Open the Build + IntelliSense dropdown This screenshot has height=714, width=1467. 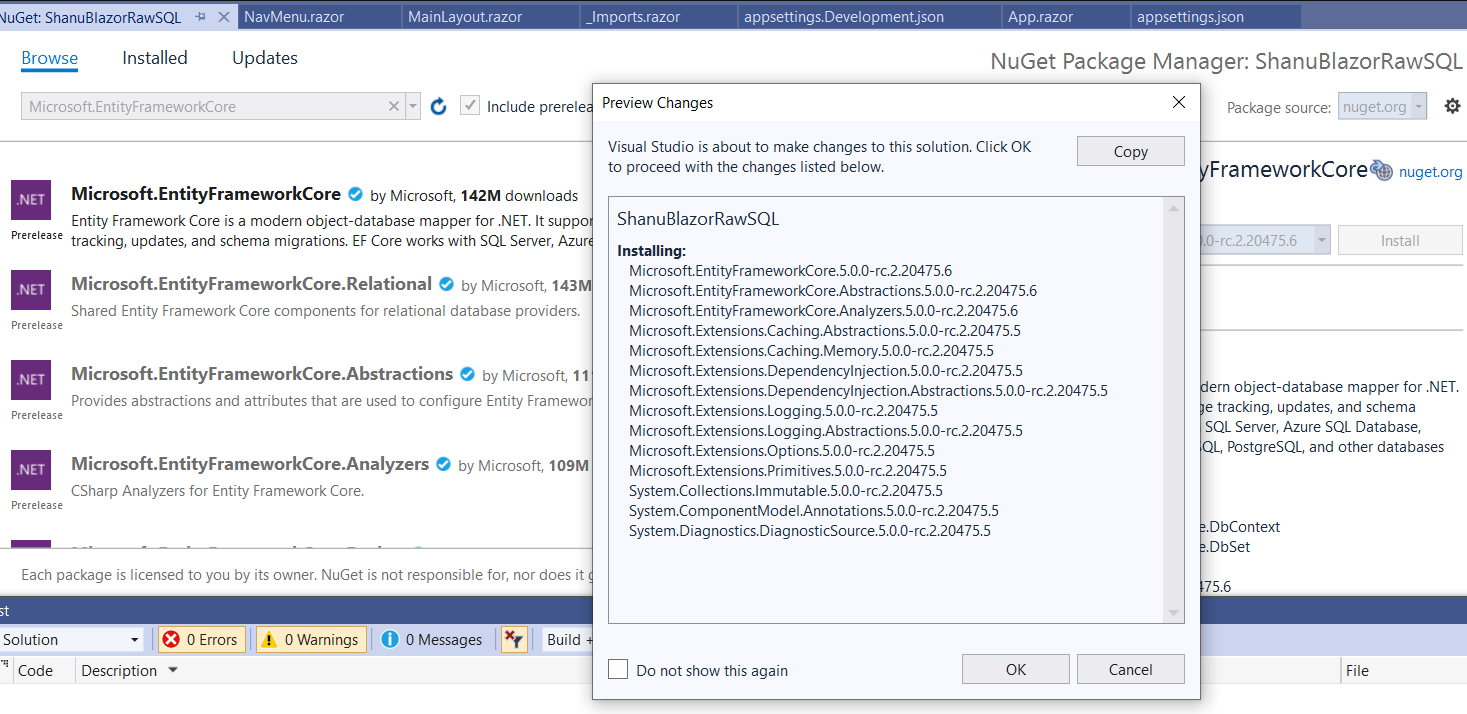(570, 640)
